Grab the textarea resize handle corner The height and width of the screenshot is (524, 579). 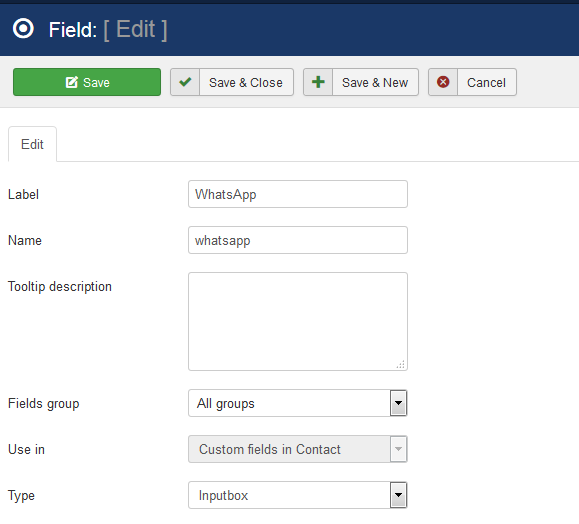pyautogui.click(x=401, y=364)
